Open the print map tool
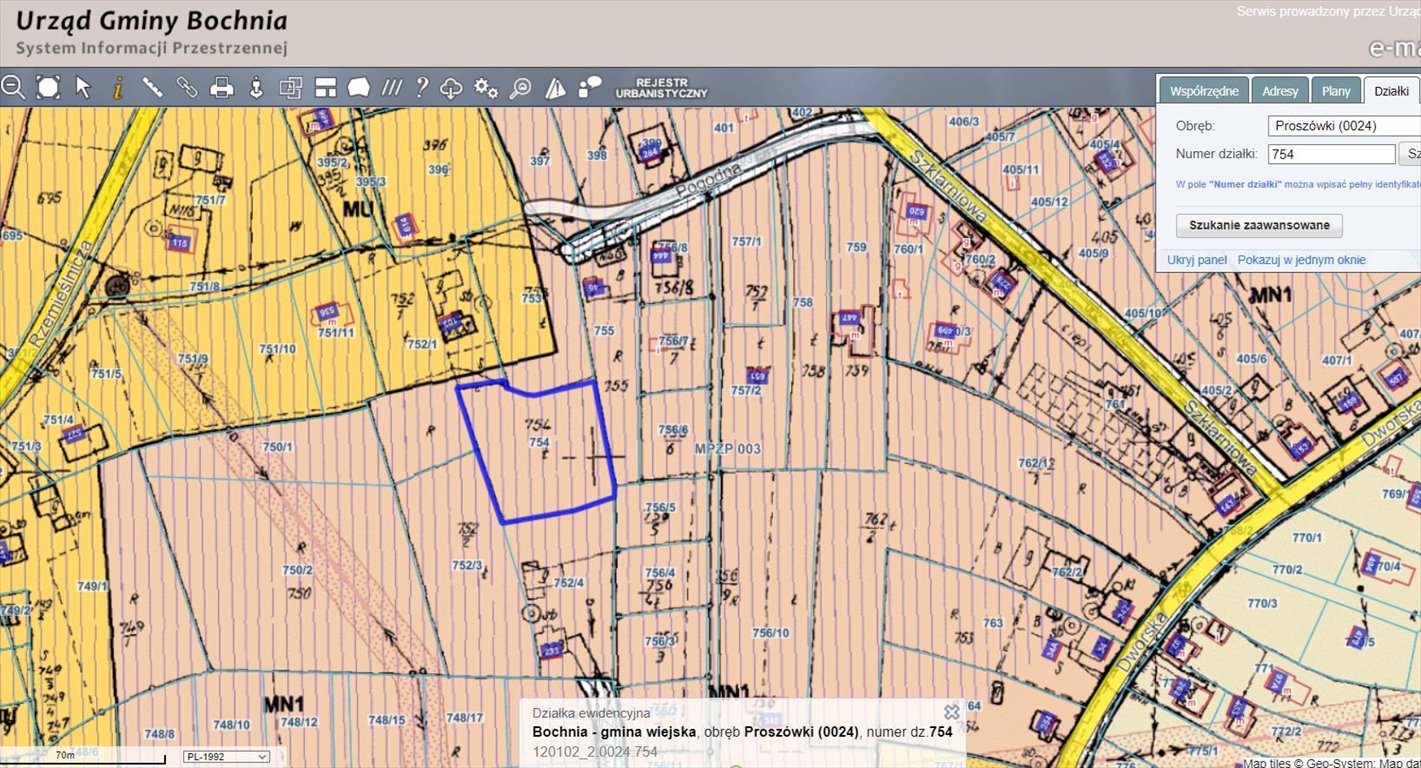This screenshot has height=768, width=1421. click(221, 88)
